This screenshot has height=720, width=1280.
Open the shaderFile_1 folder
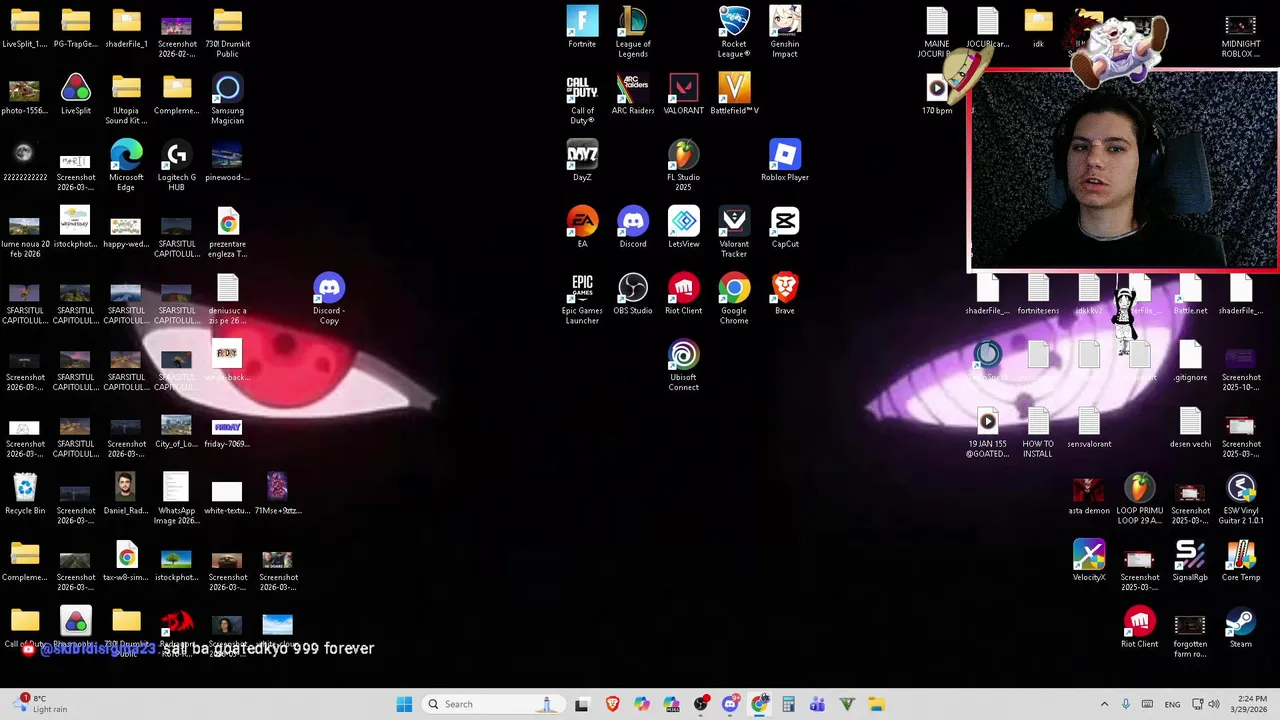coord(126,28)
